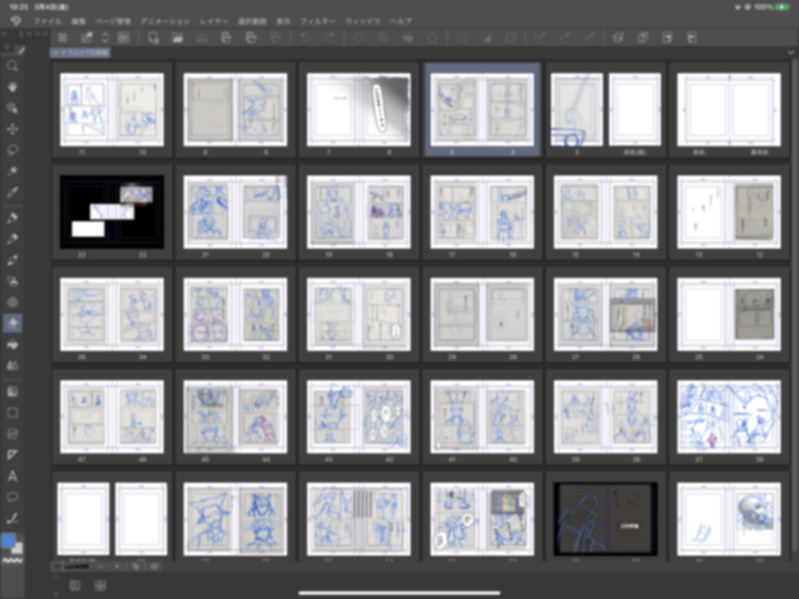Expand the chevron at tab bar end
The width and height of the screenshot is (799, 599).
coord(790,52)
